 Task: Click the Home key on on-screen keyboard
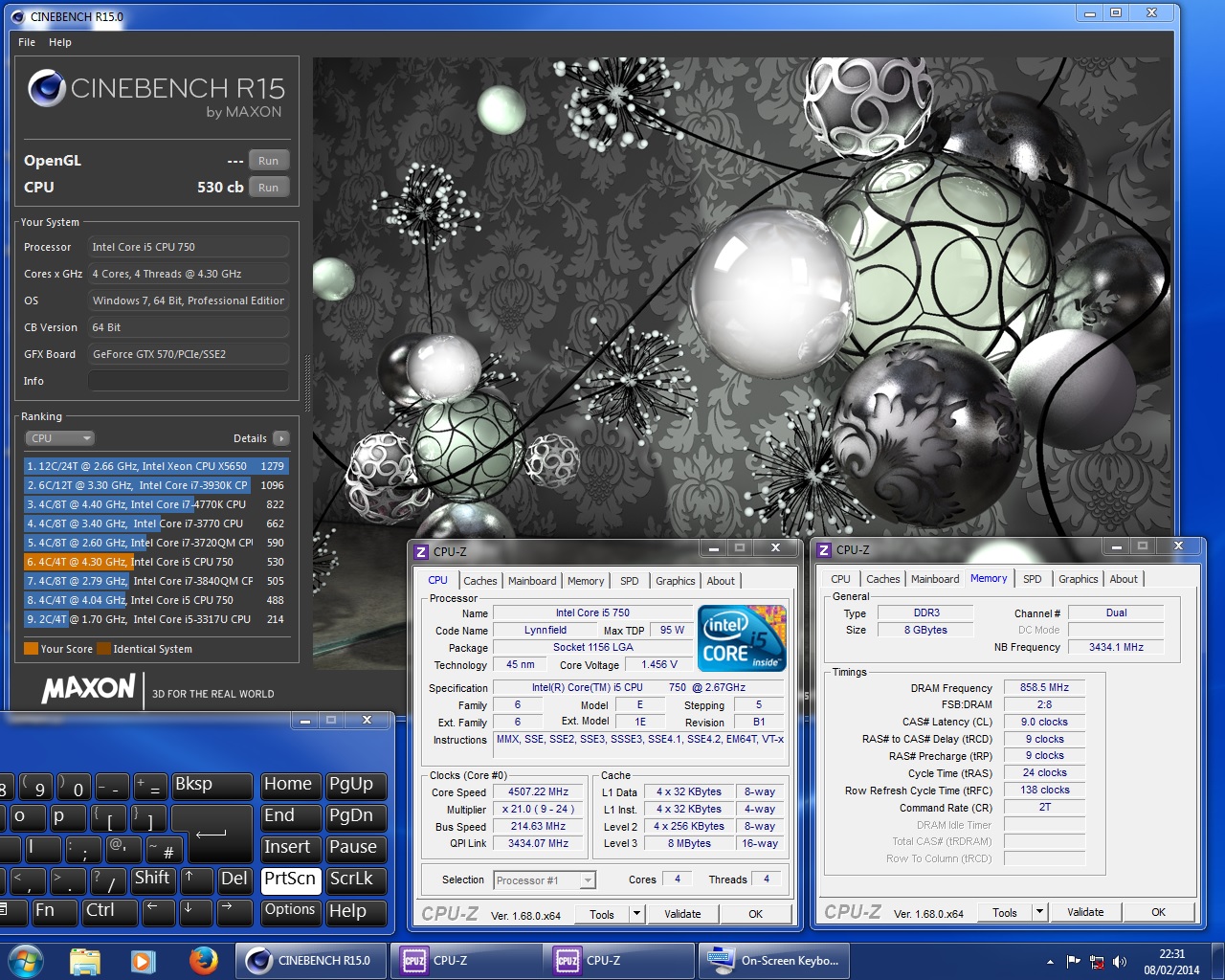pyautogui.click(x=290, y=786)
